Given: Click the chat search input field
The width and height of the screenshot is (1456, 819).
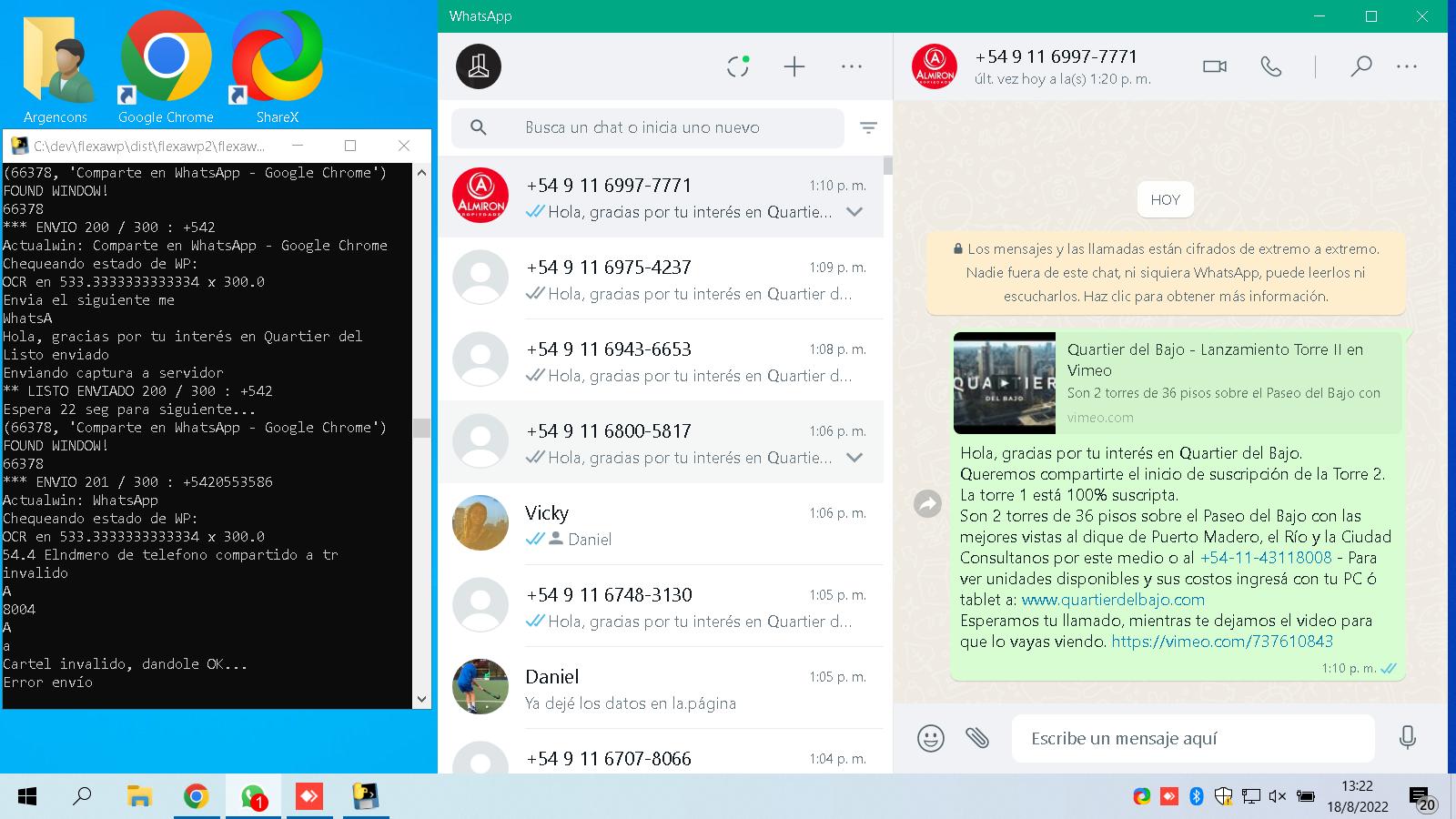Looking at the screenshot, I should (647, 127).
